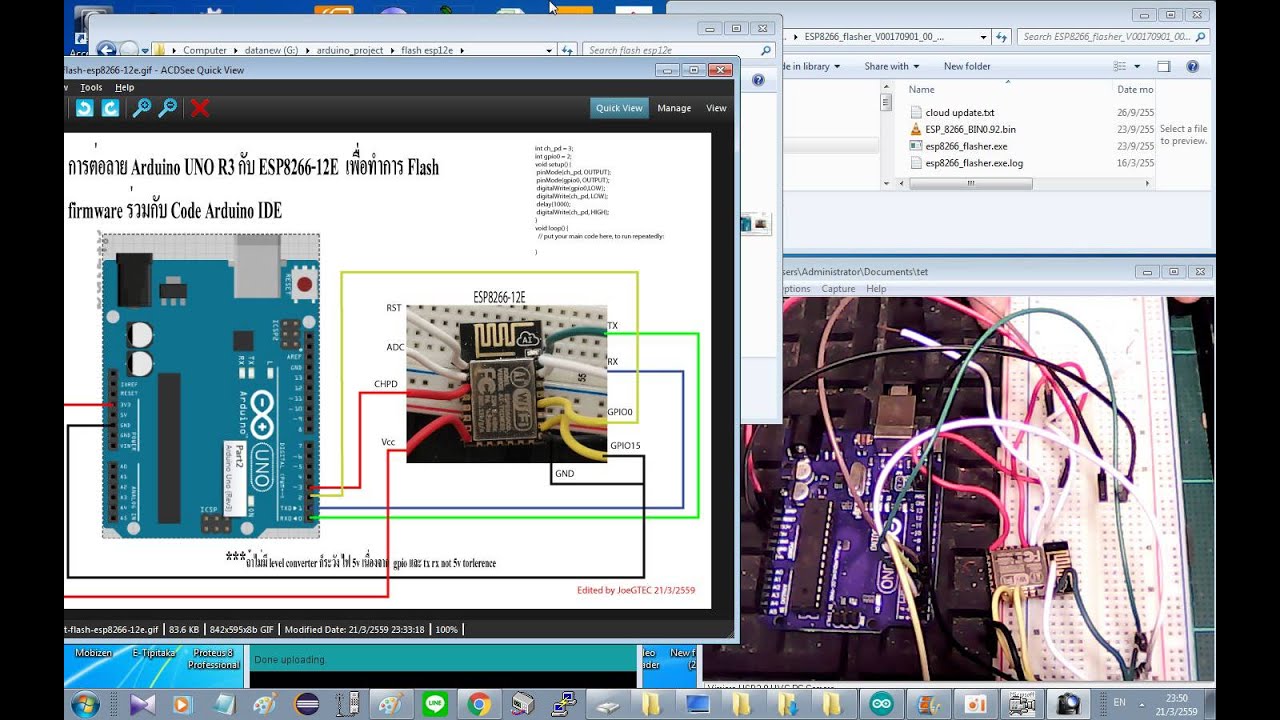Click the help icon in ESP8266_flasher window
Viewport: 1280px width, 720px height.
[1192, 66]
